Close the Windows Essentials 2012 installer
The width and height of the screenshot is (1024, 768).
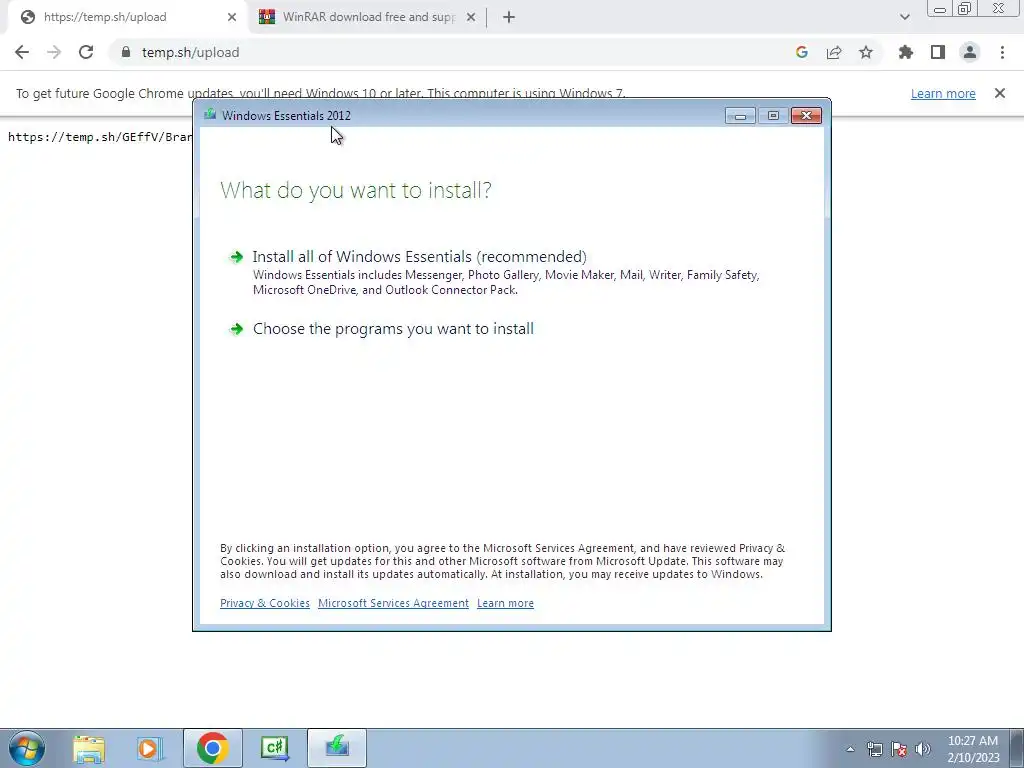click(x=807, y=116)
